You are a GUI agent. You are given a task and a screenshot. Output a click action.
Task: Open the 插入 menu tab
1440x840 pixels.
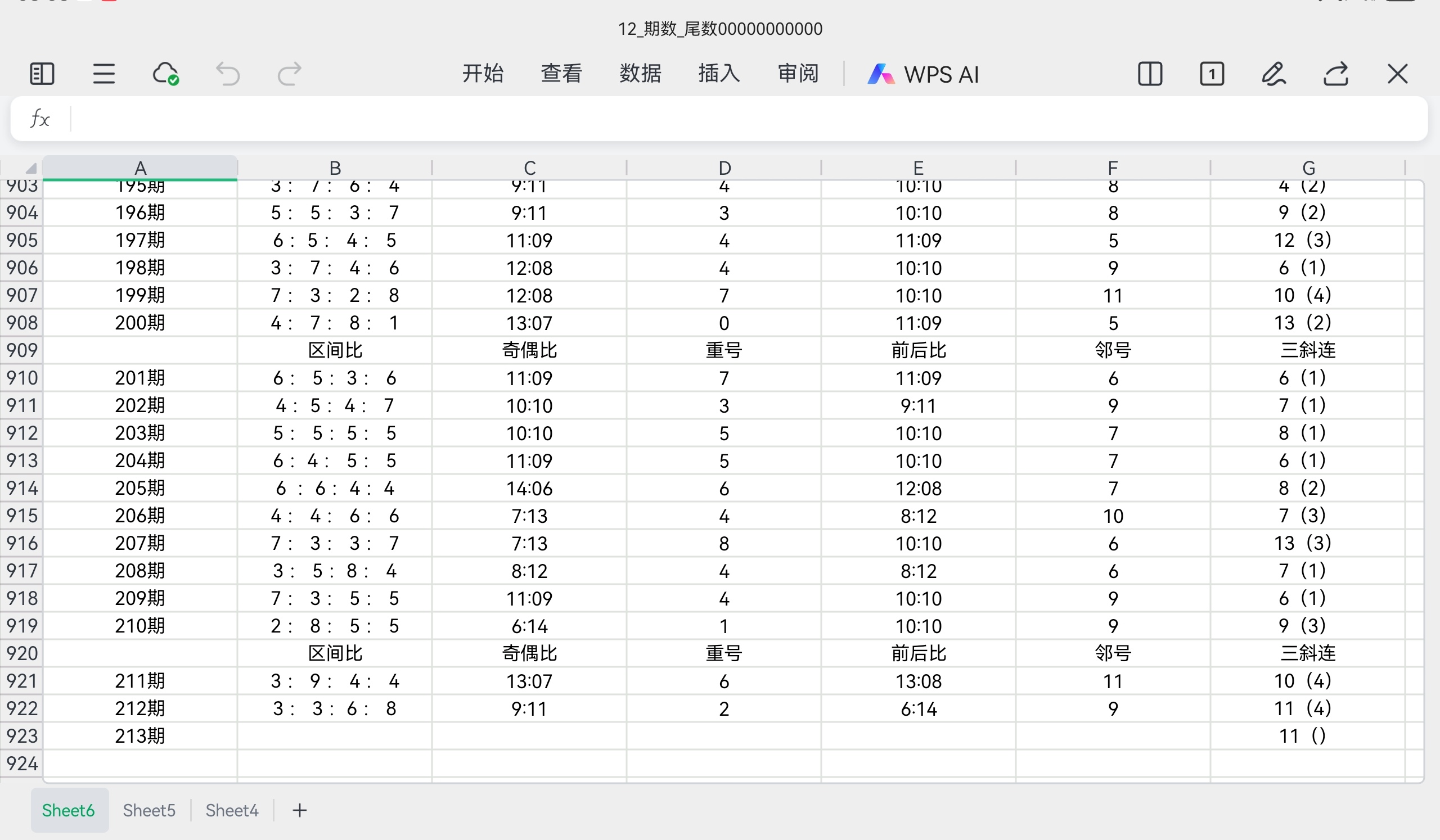719,73
